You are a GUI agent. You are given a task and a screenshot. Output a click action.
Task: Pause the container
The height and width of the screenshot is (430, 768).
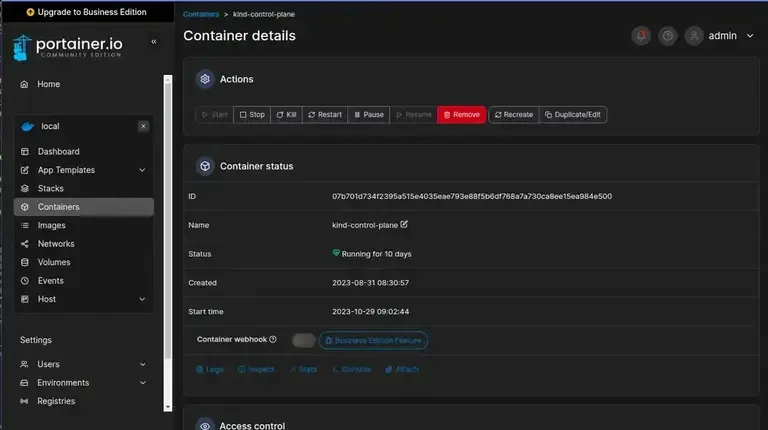point(369,115)
